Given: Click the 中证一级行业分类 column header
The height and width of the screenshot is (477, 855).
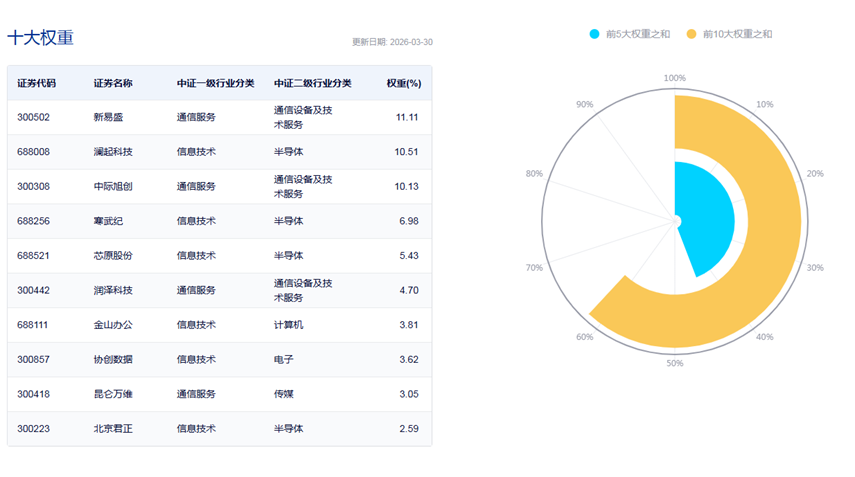Looking at the screenshot, I should pyautogui.click(x=215, y=83).
